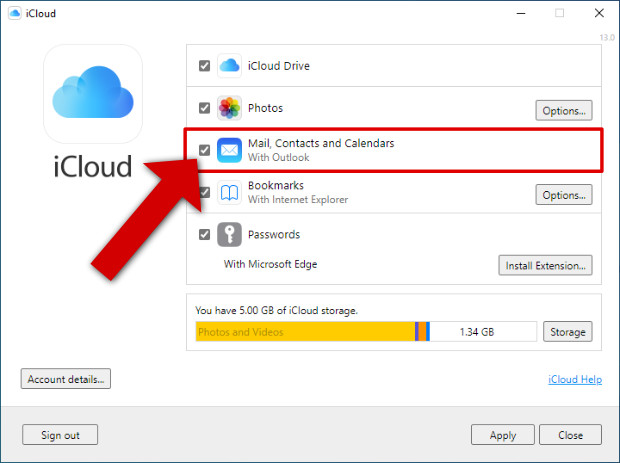The width and height of the screenshot is (620, 463).
Task: Open Options for Photos
Action: click(x=564, y=111)
